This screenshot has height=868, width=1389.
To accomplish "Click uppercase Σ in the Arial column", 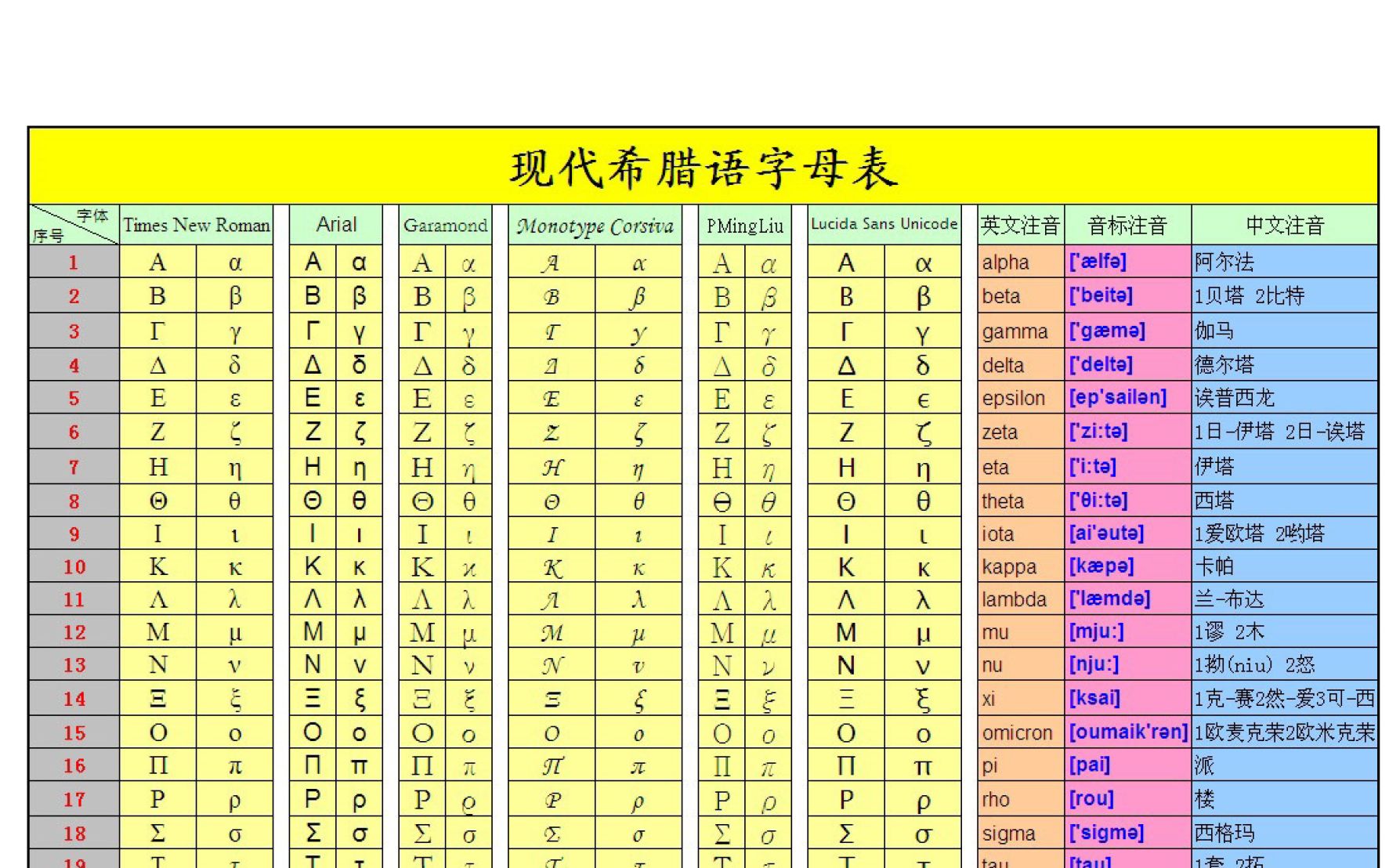I will pos(313,834).
